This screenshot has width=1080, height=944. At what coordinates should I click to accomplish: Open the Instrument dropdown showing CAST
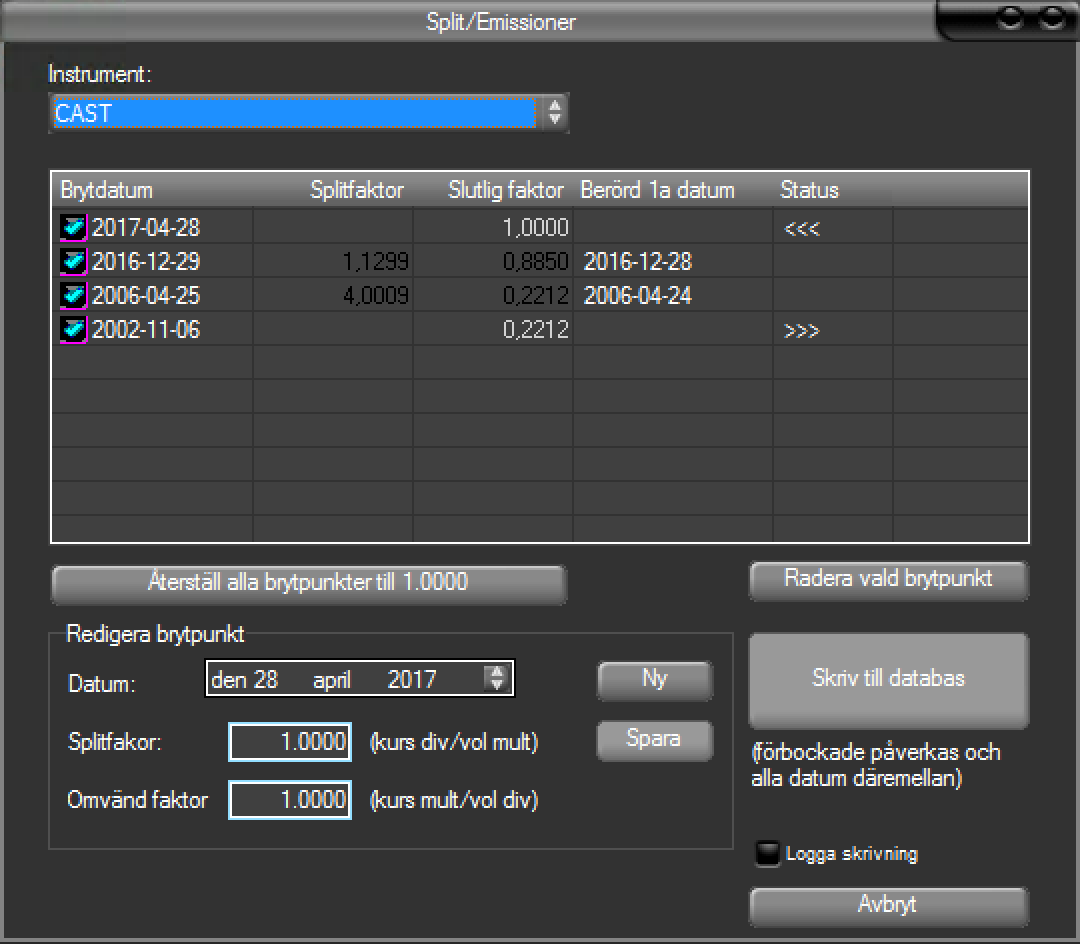point(554,113)
